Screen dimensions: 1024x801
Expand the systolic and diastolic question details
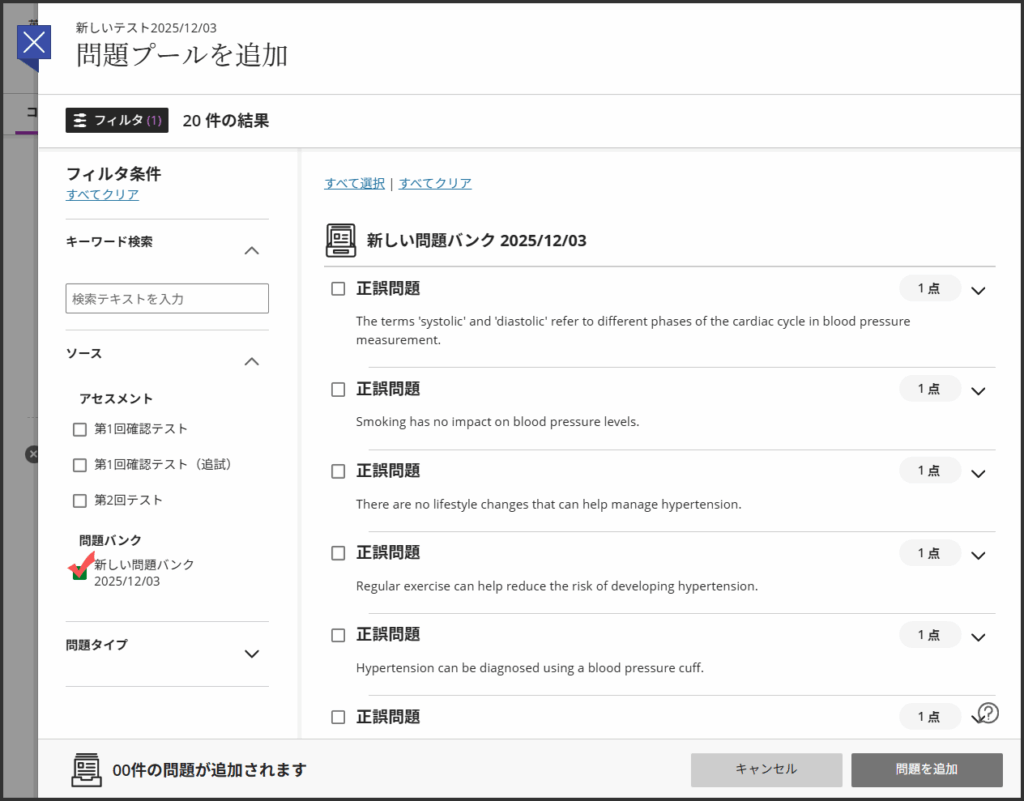(978, 291)
